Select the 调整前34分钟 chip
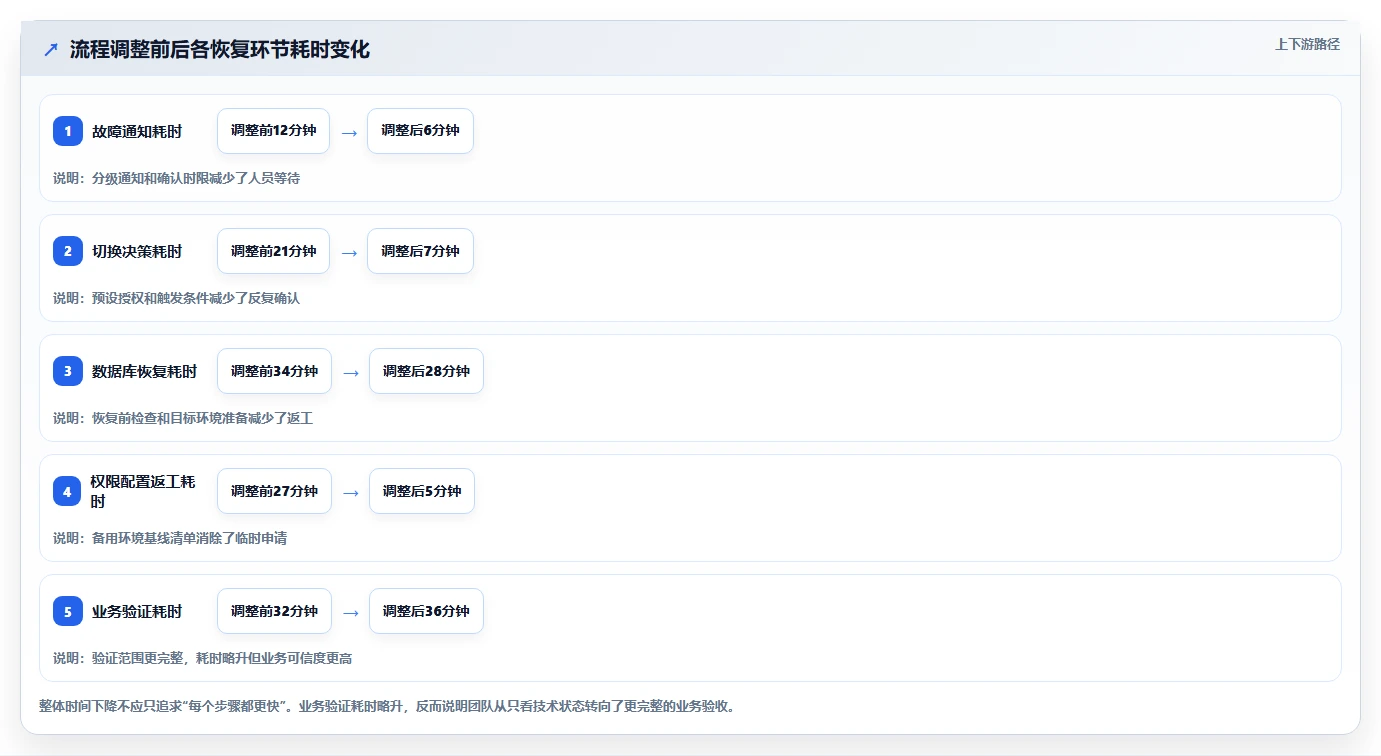1381x756 pixels. 274,371
